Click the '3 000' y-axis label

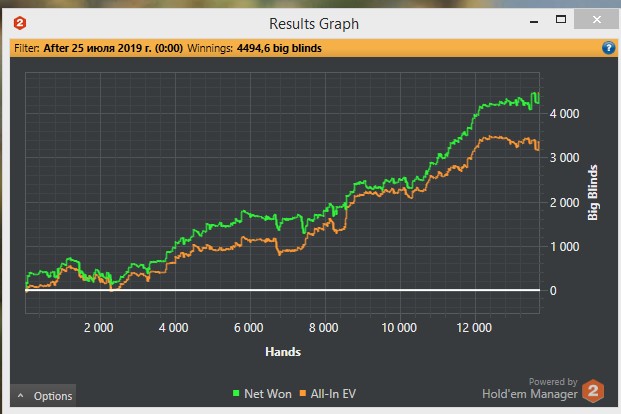point(564,158)
